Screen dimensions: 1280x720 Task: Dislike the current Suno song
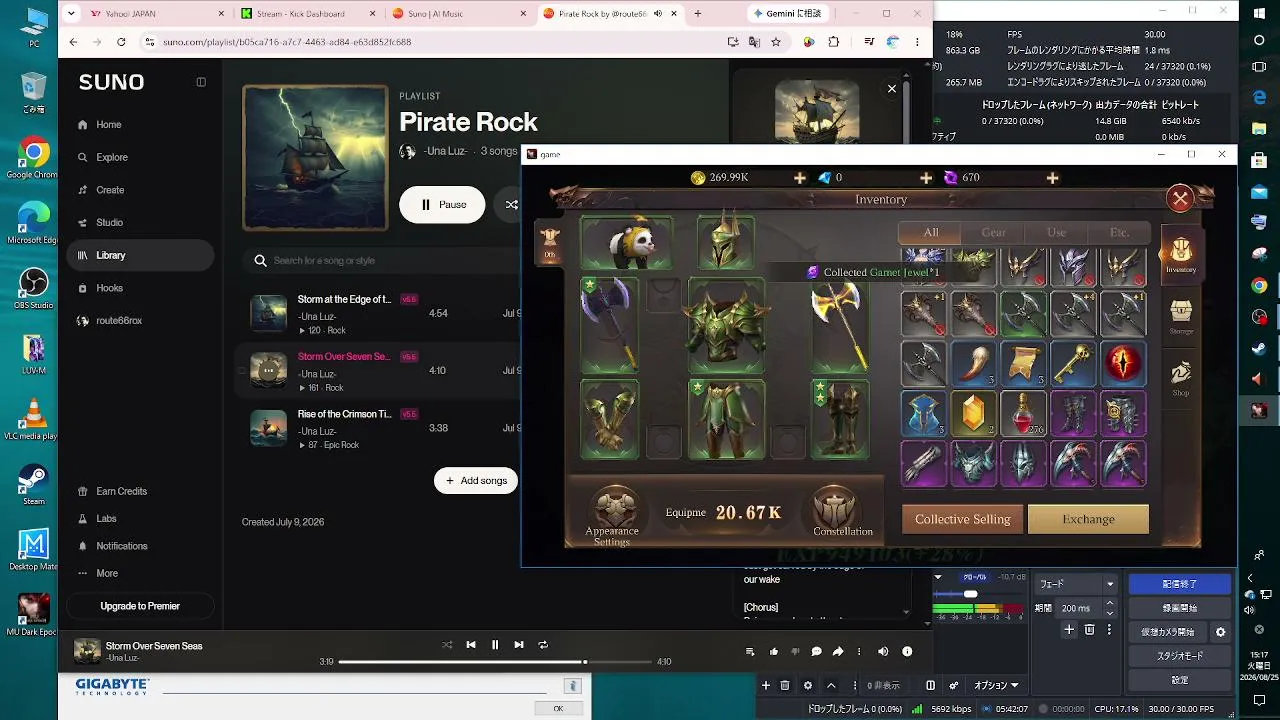coord(795,652)
